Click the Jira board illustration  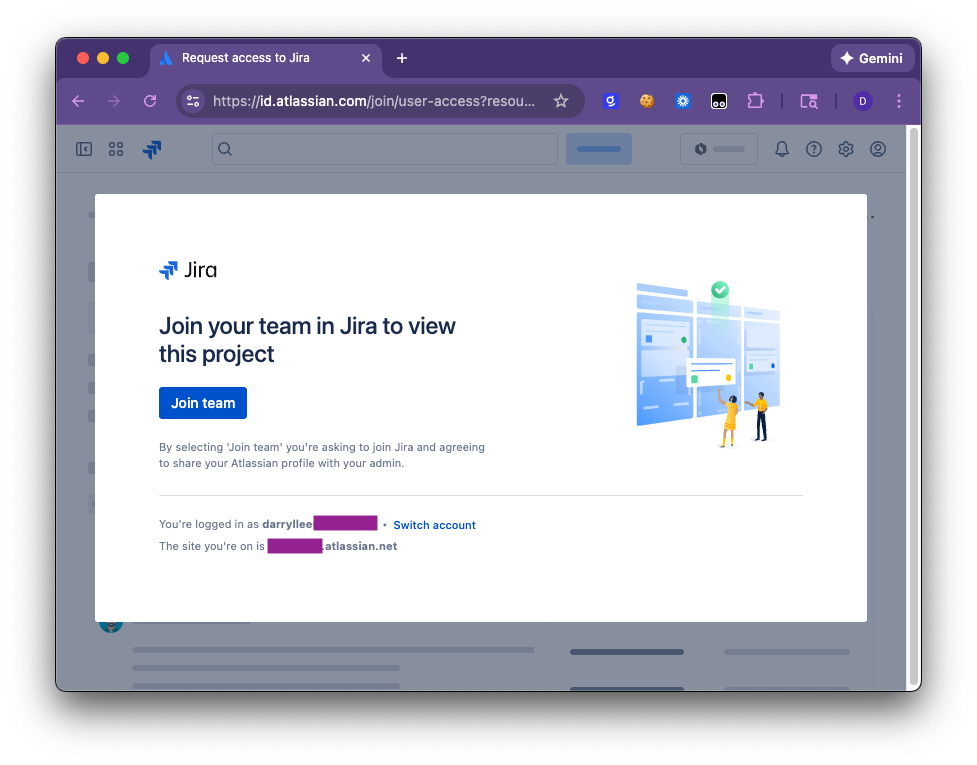tap(708, 364)
